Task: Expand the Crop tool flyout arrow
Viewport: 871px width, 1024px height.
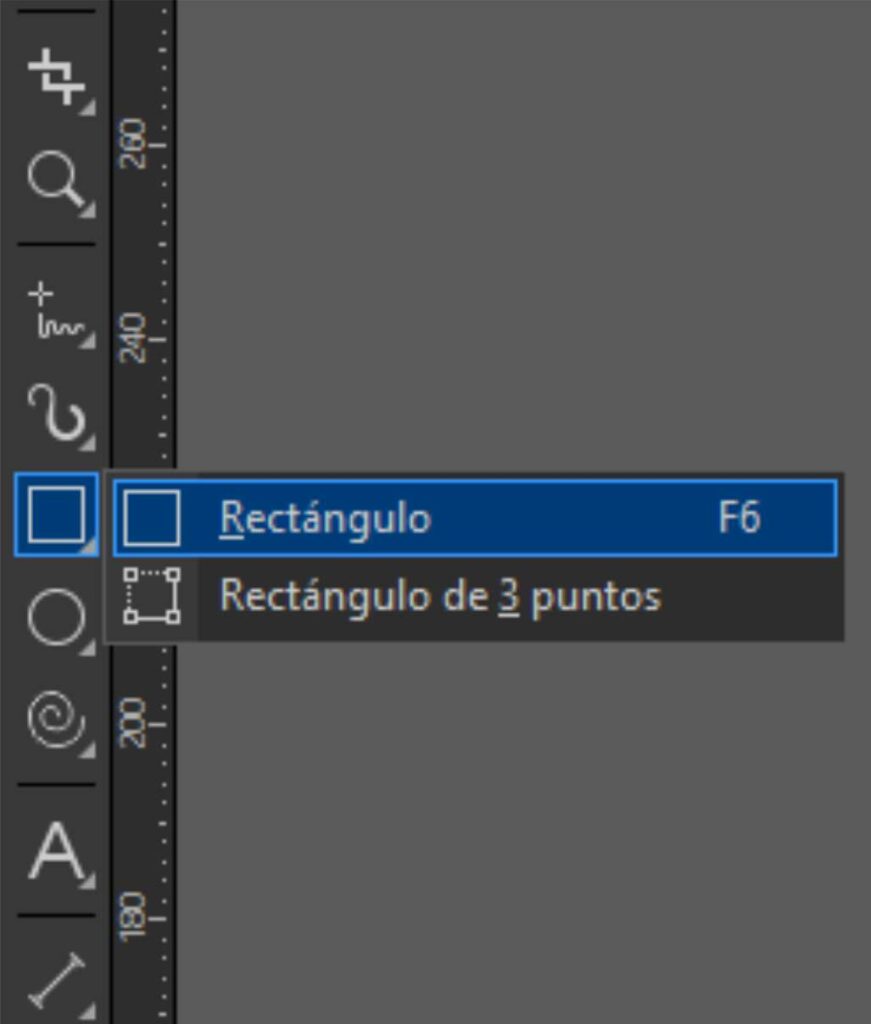Action: (x=88, y=108)
